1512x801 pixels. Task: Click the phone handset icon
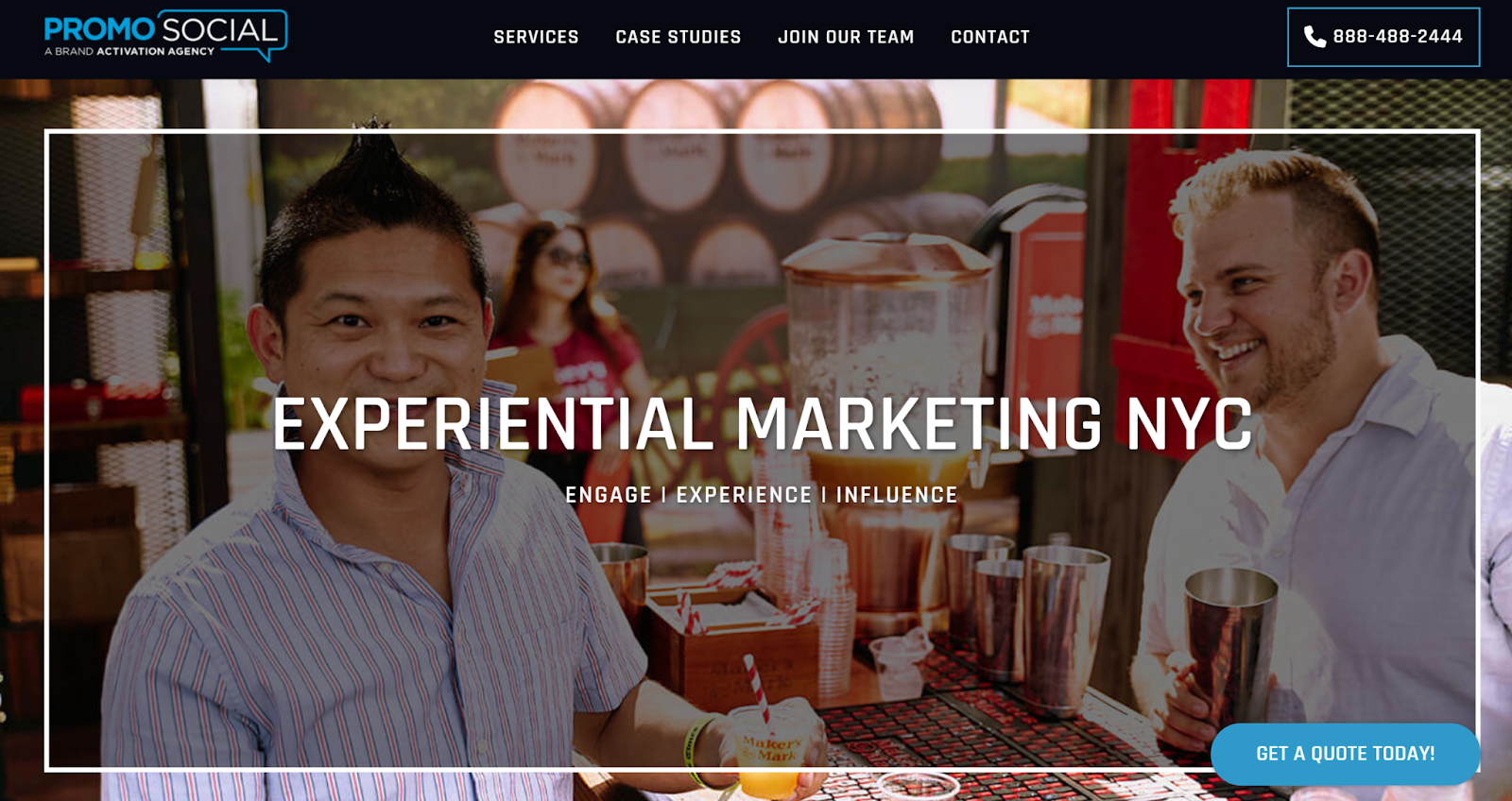[x=1314, y=37]
